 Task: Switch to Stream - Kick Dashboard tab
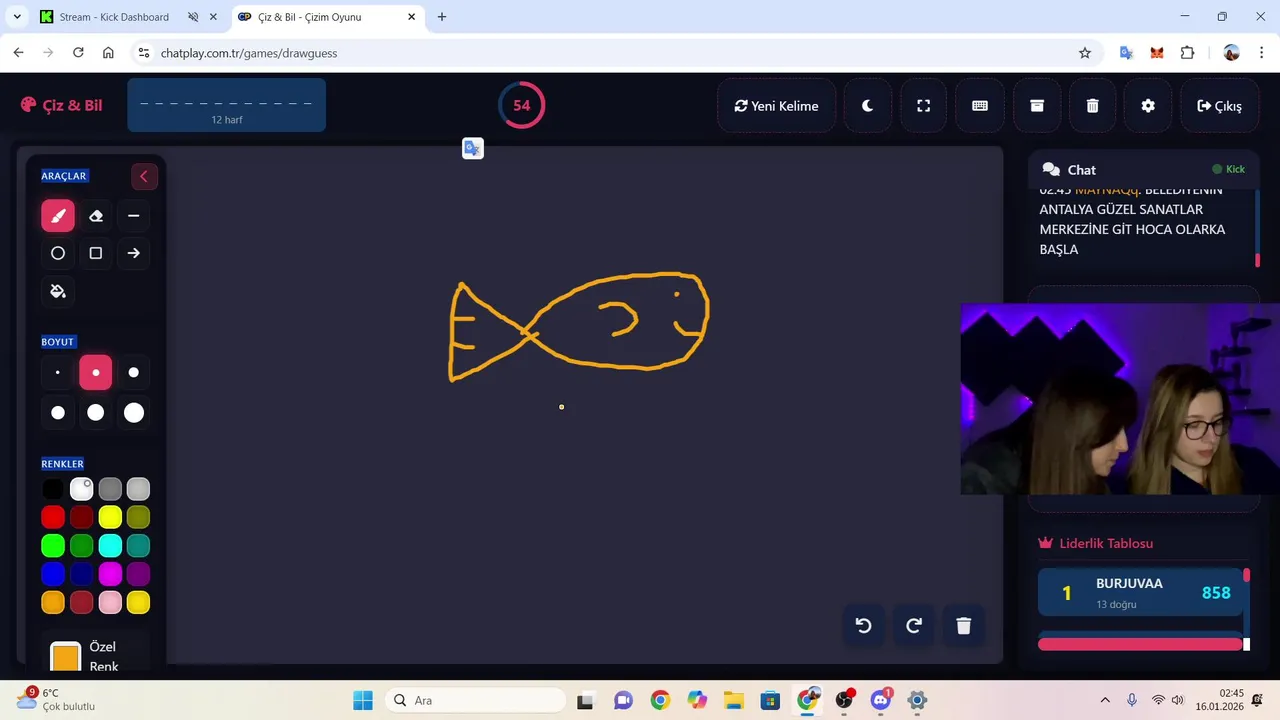114,17
